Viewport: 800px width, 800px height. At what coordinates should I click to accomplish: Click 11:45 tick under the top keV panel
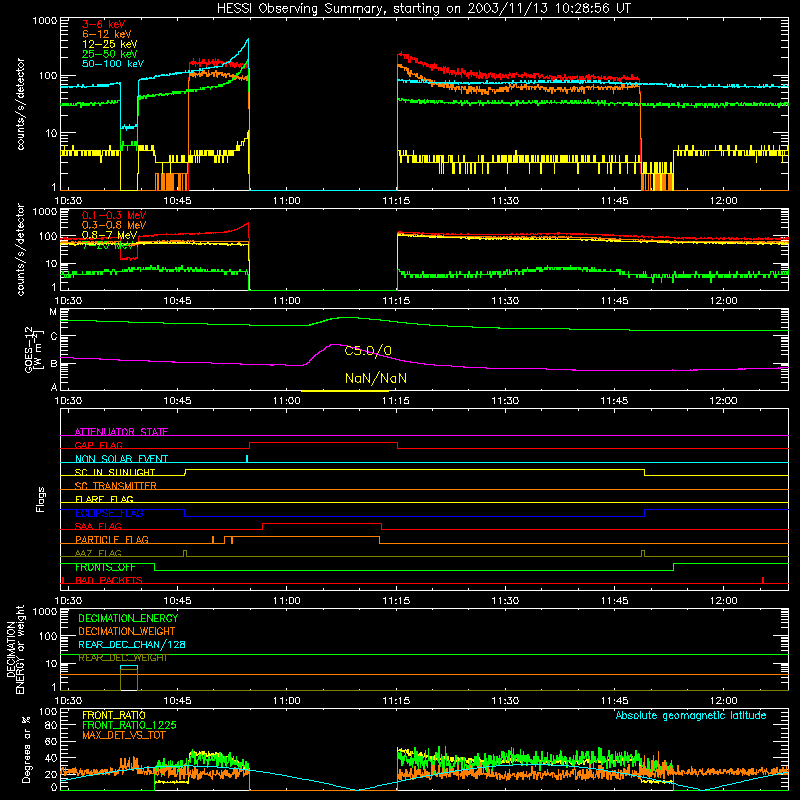(614, 201)
